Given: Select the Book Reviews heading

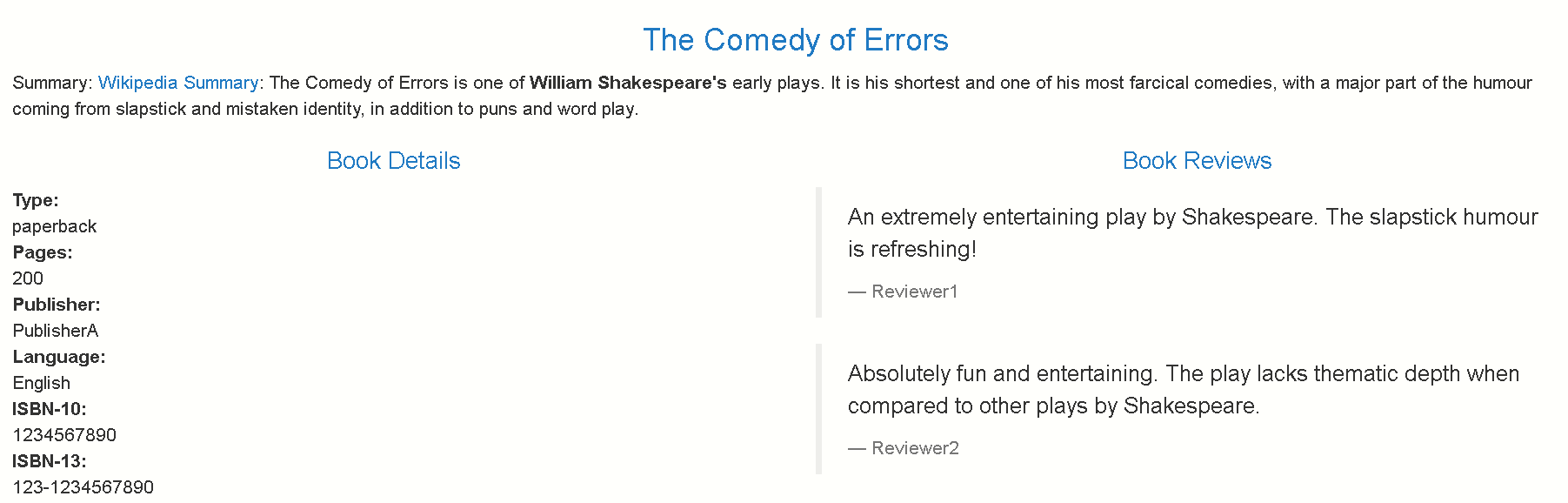Looking at the screenshot, I should [1197, 161].
